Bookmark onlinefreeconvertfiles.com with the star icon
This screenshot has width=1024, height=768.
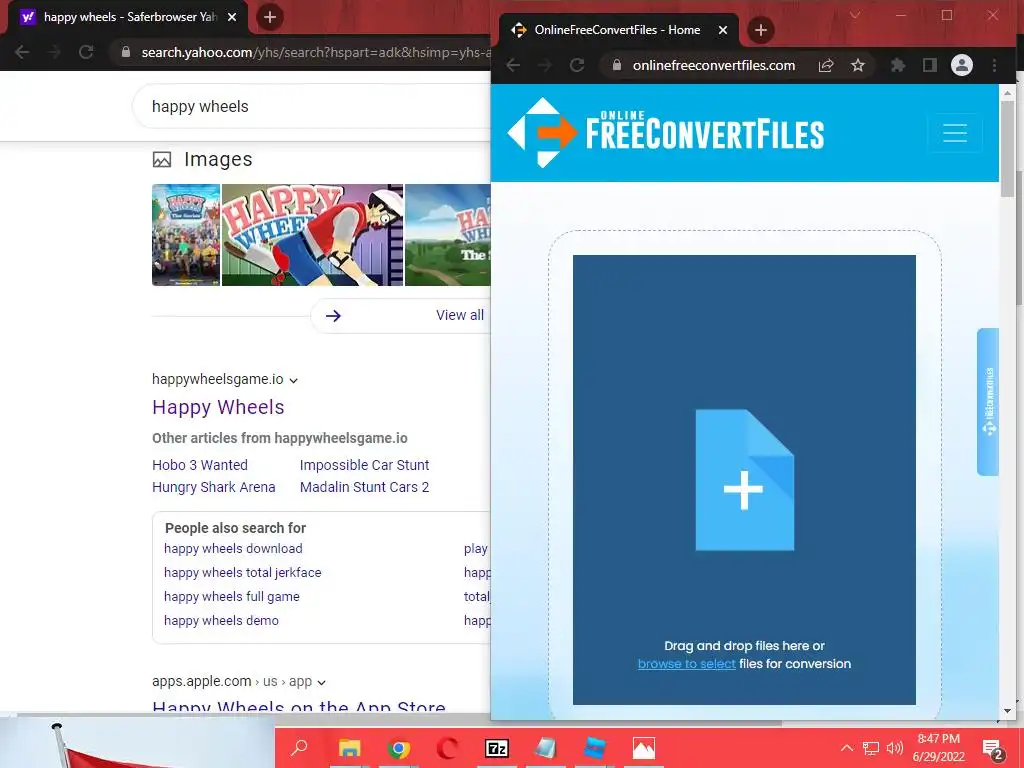(x=857, y=65)
